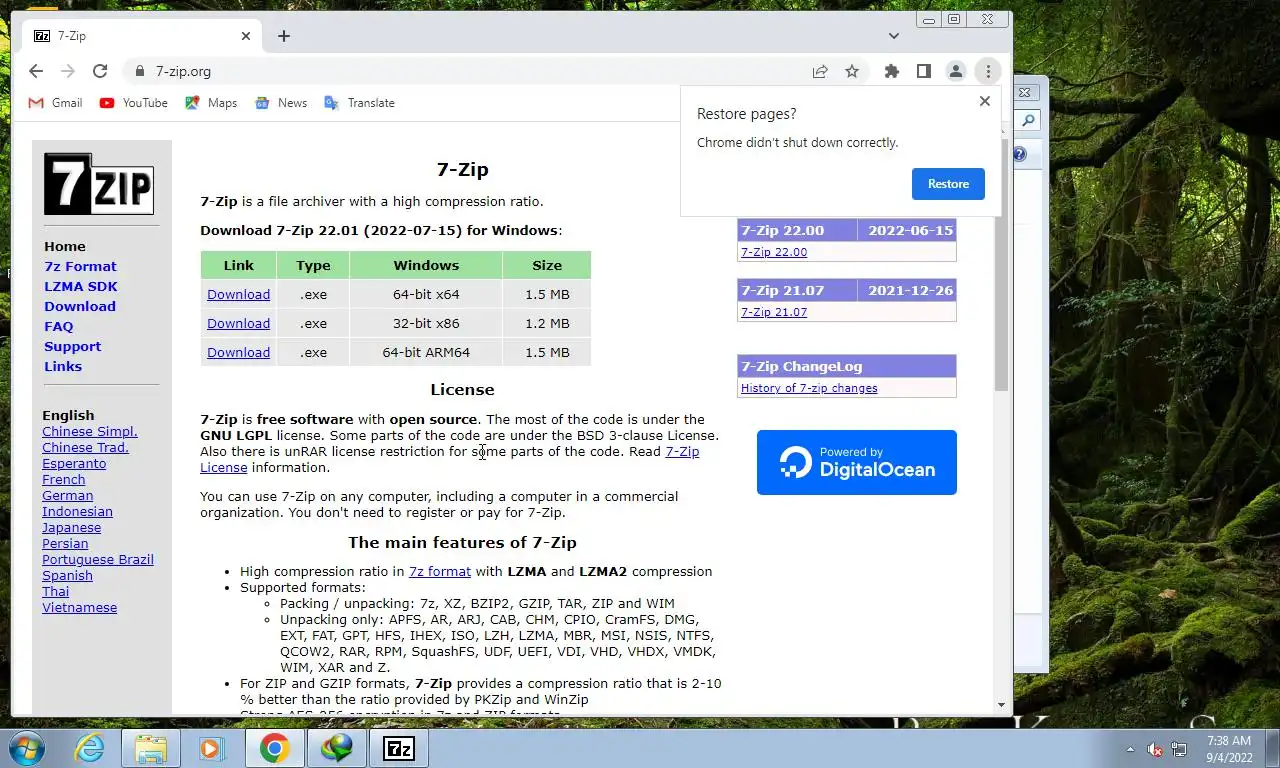1280x768 pixels.
Task: Click the scrollbar down arrow
Action: [1002, 705]
